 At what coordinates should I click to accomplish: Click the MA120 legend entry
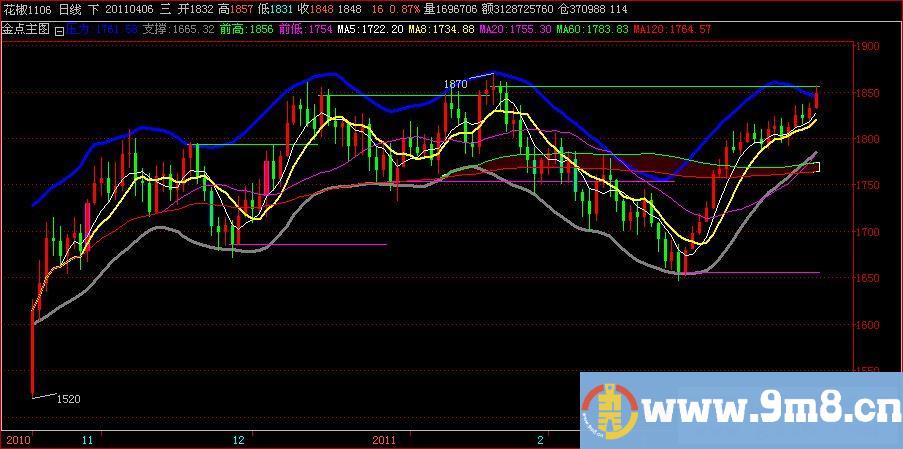tap(671, 30)
